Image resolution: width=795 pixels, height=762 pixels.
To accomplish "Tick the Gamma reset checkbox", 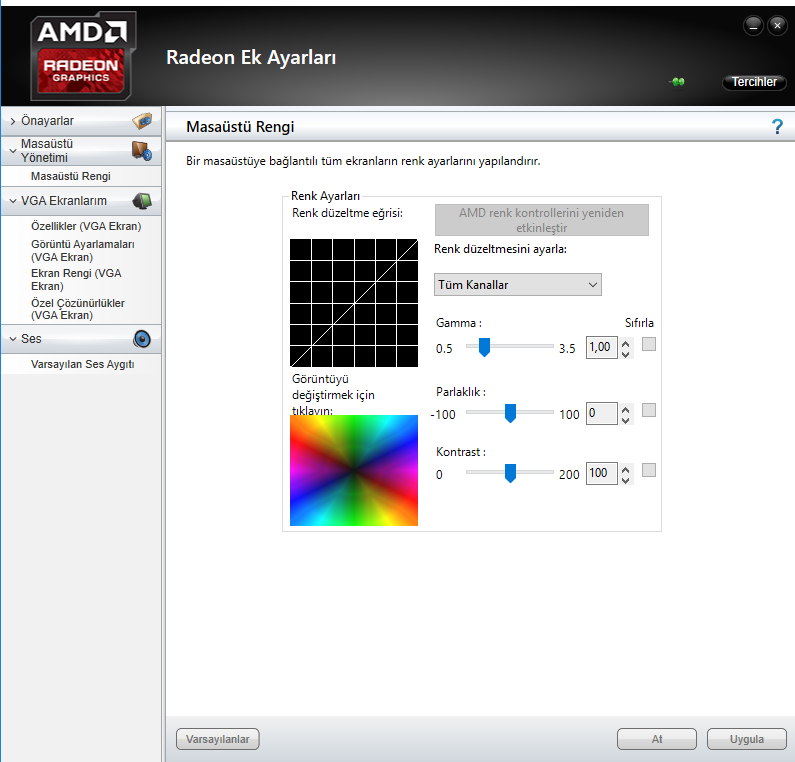I will coord(649,344).
